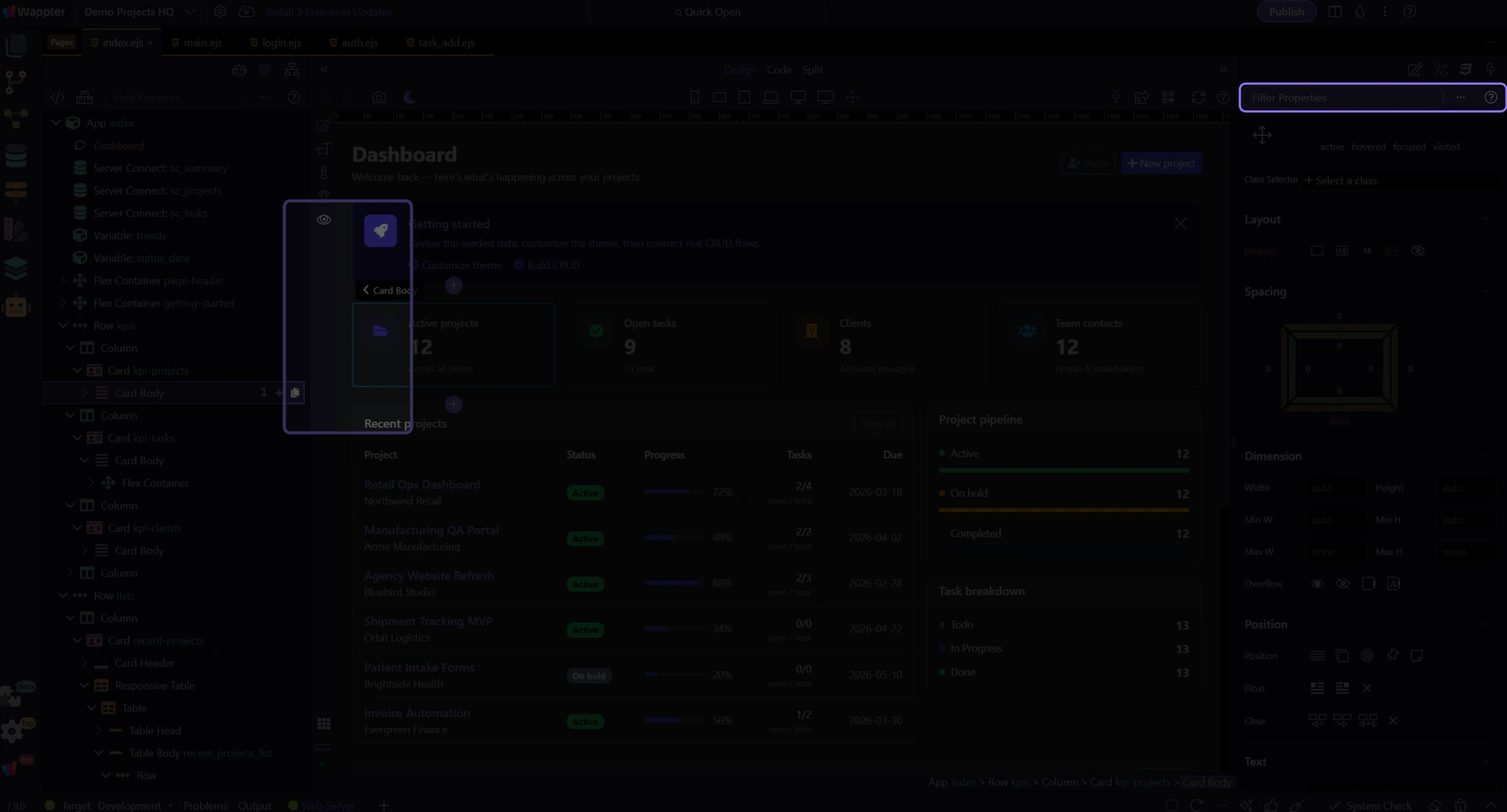Click the New project button

click(x=1161, y=163)
